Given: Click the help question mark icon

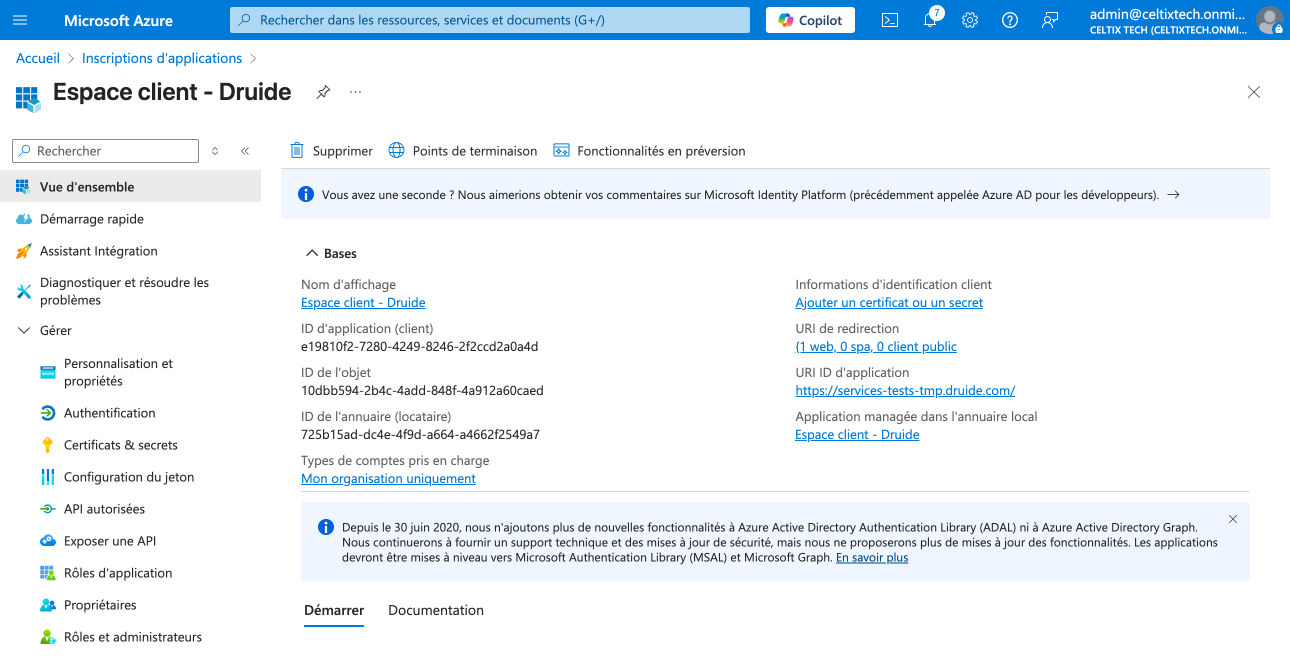Looking at the screenshot, I should click(x=1009, y=20).
